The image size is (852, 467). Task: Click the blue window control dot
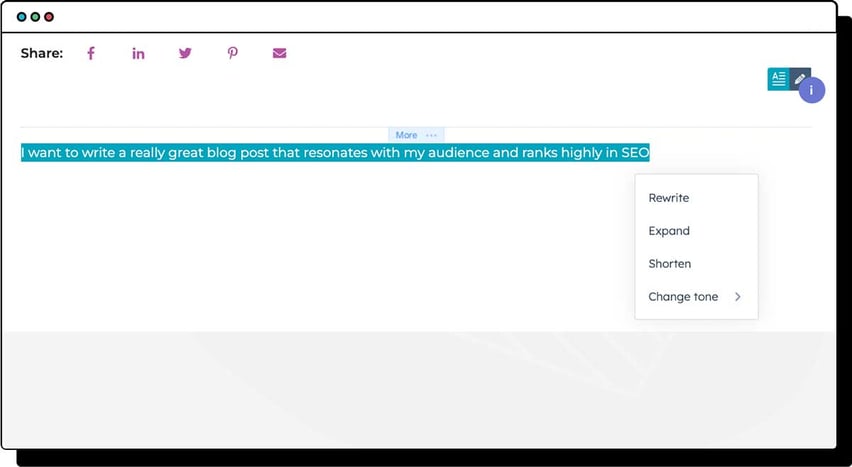[x=22, y=17]
